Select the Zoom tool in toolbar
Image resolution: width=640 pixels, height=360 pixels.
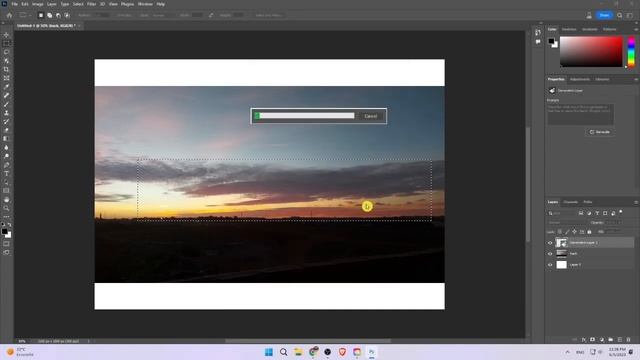pyautogui.click(x=6, y=208)
